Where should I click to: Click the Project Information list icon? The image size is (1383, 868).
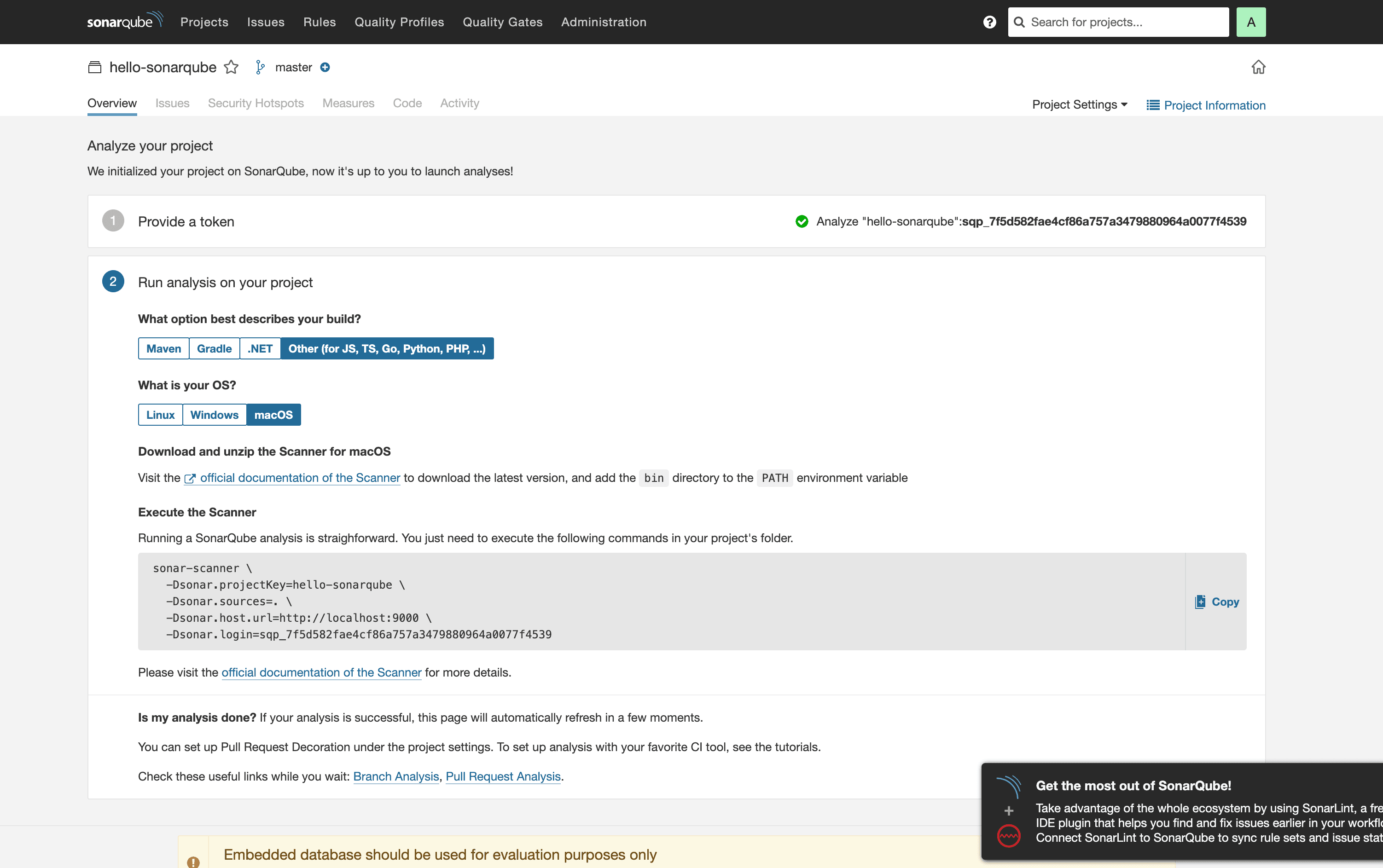pyautogui.click(x=1152, y=105)
